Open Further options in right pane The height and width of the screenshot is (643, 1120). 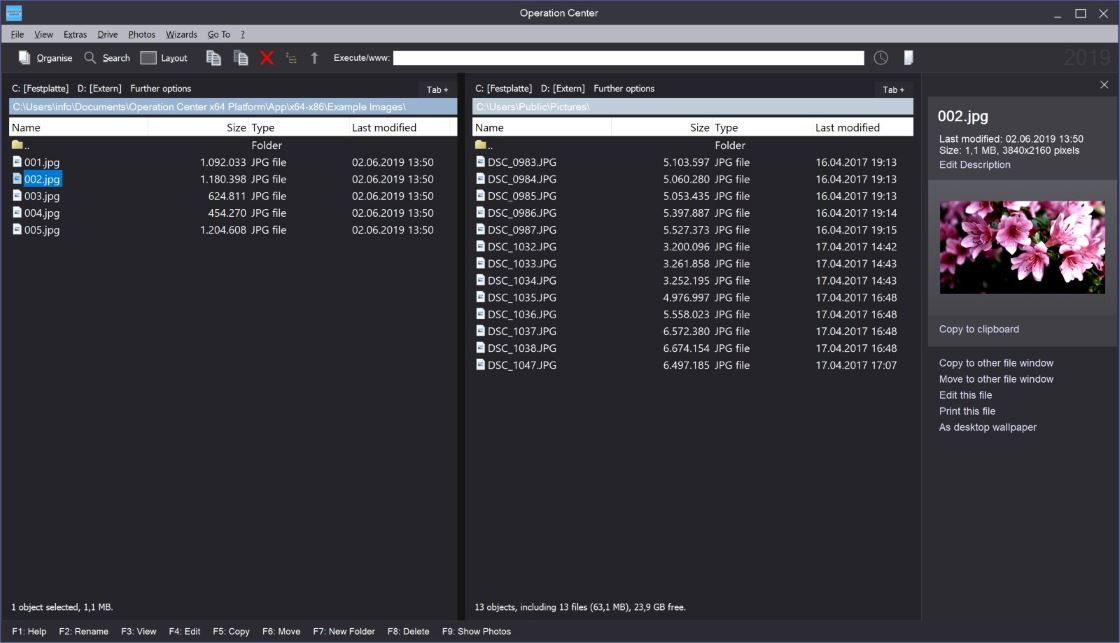coord(624,89)
